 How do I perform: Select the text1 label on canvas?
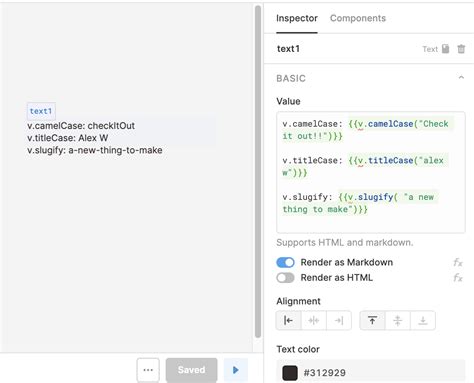(x=41, y=111)
